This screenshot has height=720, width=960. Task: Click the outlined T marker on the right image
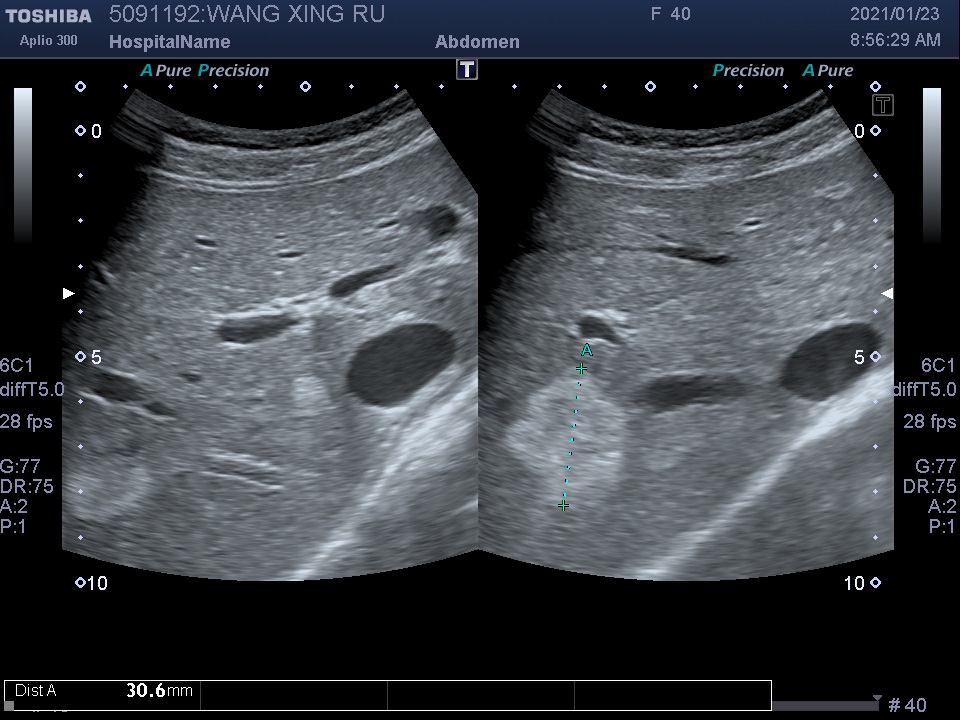(883, 104)
